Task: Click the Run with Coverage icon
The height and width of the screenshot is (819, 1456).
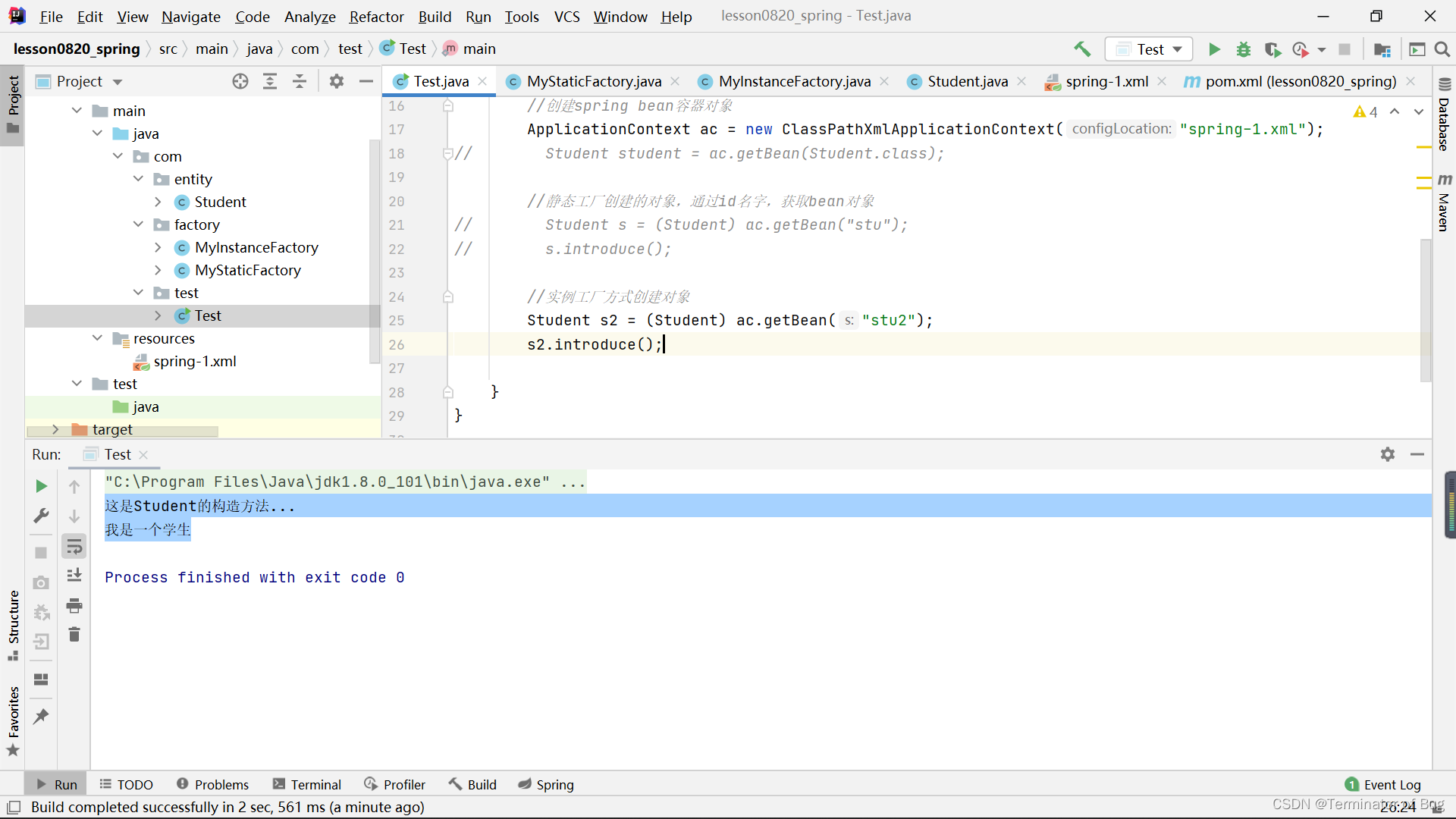Action: (x=1272, y=49)
